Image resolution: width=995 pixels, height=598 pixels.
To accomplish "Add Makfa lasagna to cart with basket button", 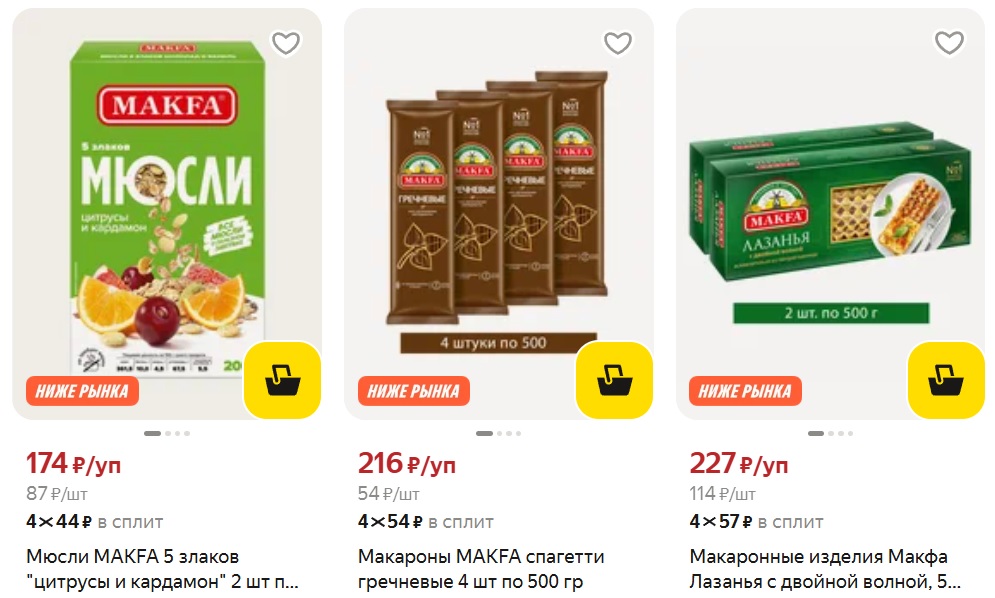I will [x=946, y=380].
